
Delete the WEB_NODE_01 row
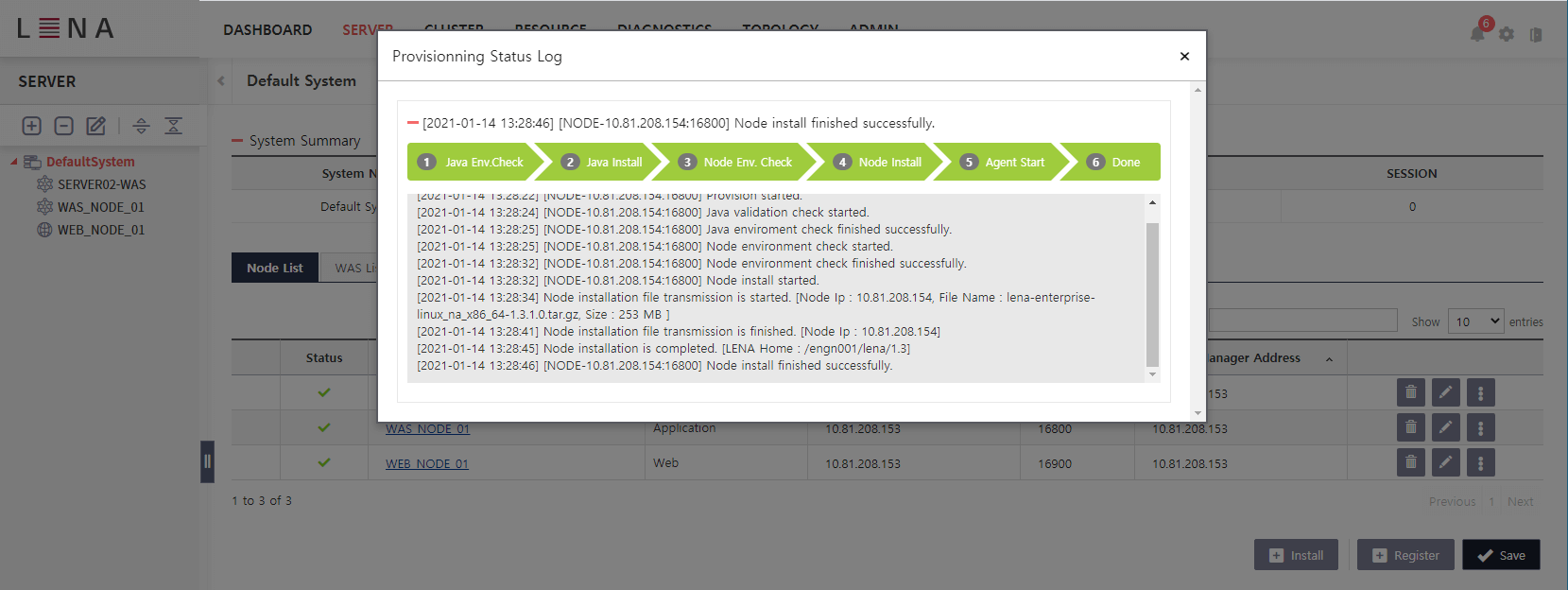(1410, 462)
